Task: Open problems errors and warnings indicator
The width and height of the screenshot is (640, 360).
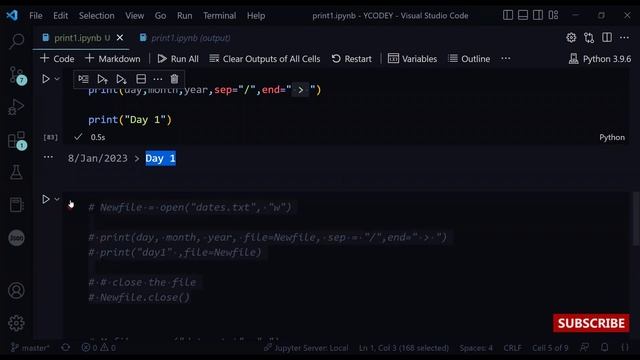Action: [x=98, y=348]
